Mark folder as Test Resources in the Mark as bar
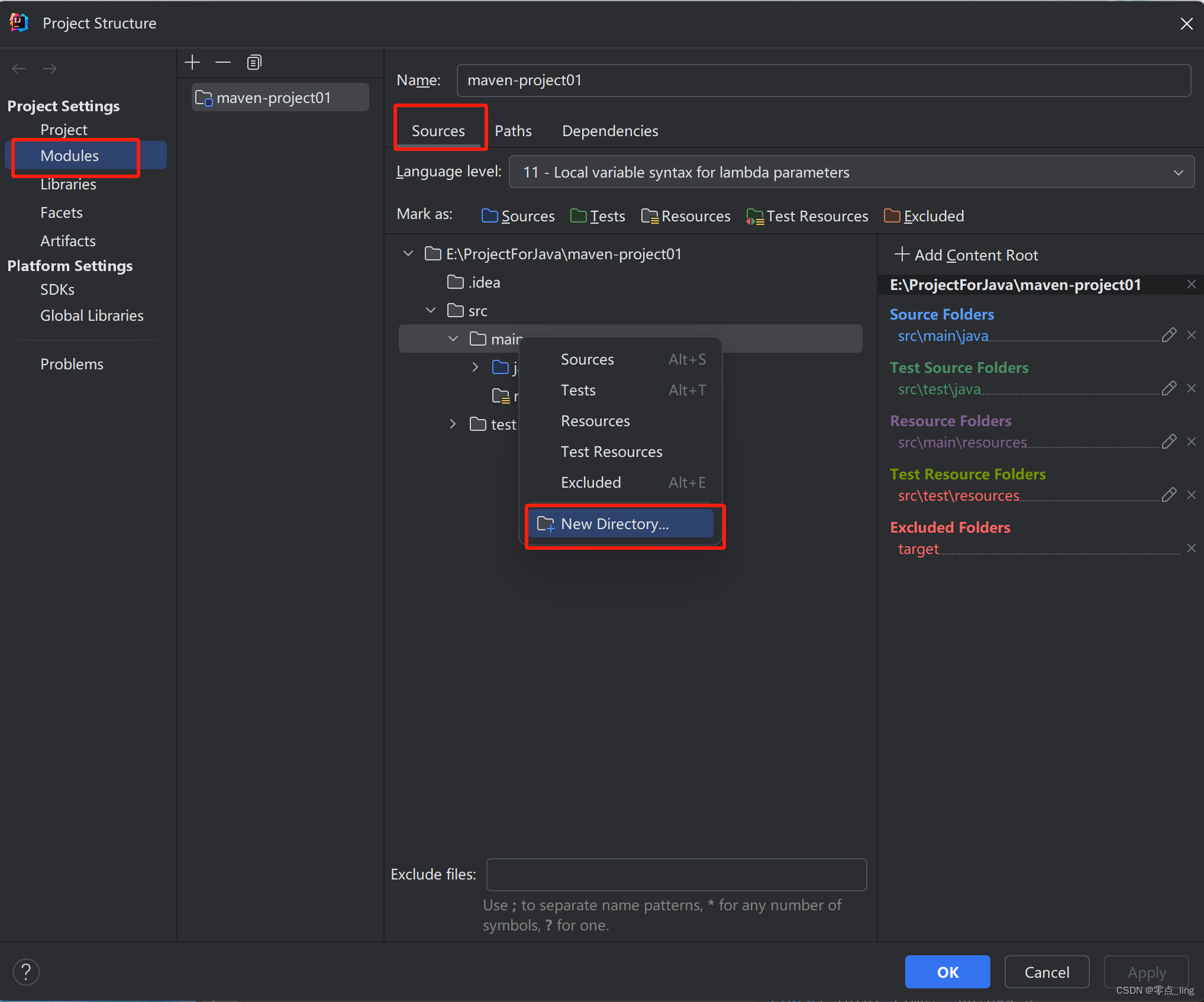The height and width of the screenshot is (1002, 1204). pos(807,216)
